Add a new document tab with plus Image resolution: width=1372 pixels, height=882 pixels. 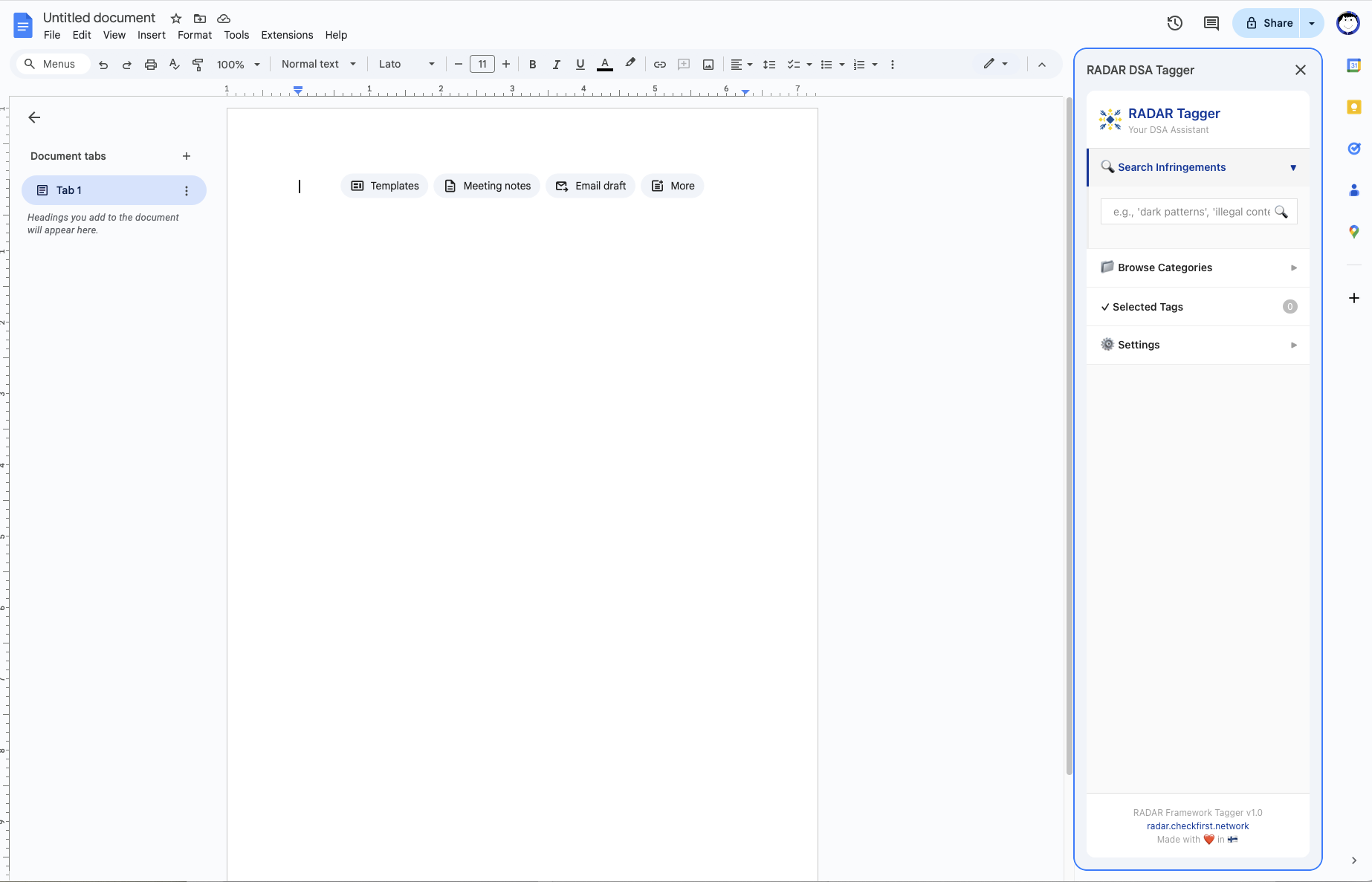187,156
